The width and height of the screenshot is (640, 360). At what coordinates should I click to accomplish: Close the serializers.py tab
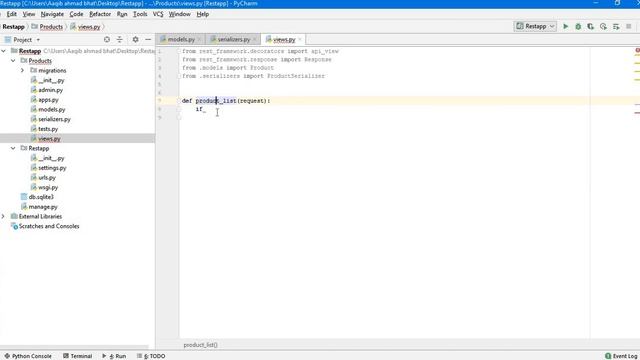(x=255, y=40)
